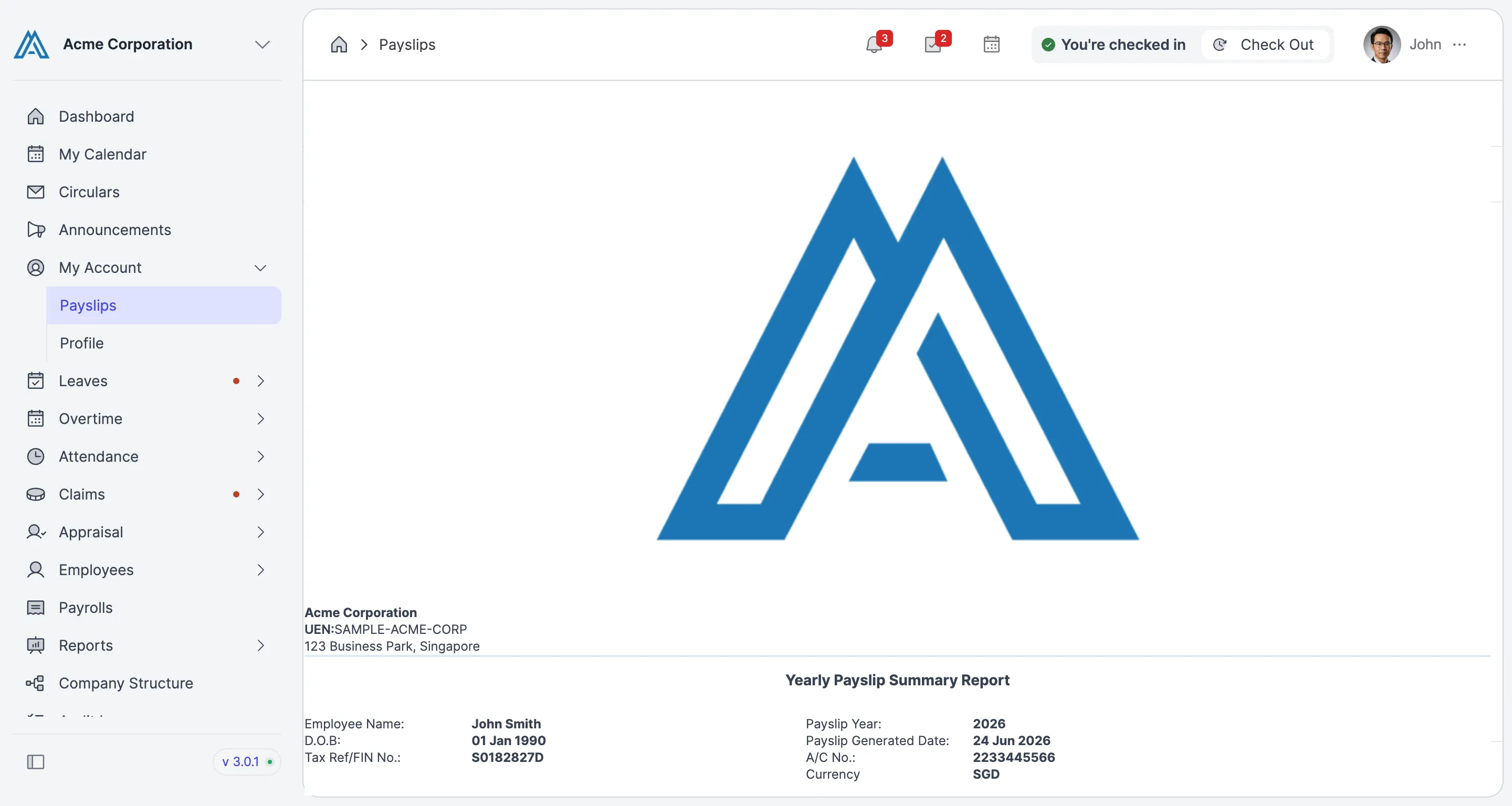Click the large Acme logo in payslip
This screenshot has width=1512, height=806.
coord(897,348)
